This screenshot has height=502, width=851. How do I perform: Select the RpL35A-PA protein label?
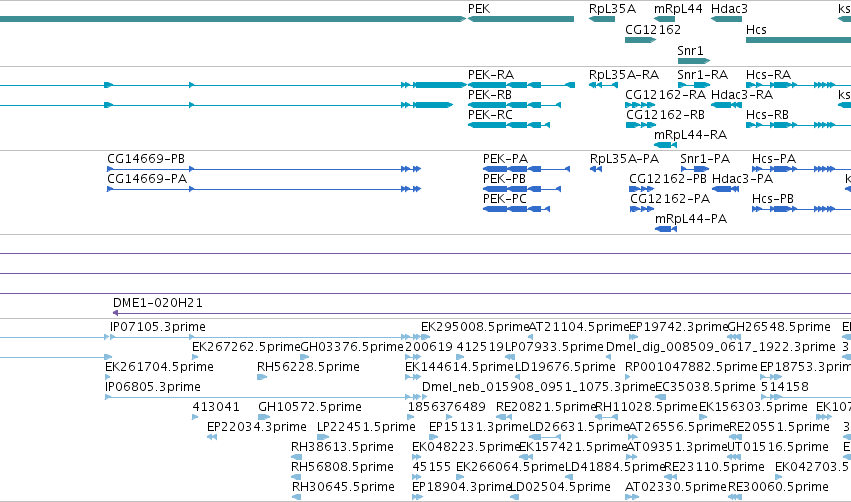tap(624, 158)
